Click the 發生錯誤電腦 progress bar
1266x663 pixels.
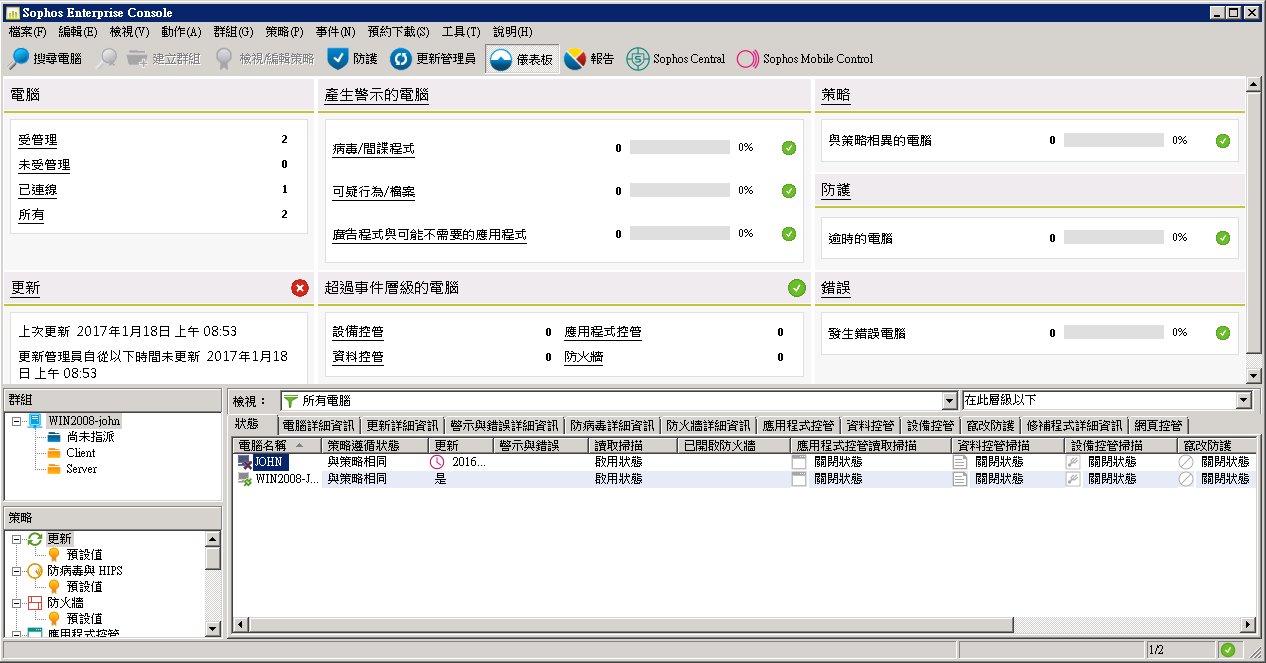coord(1114,333)
